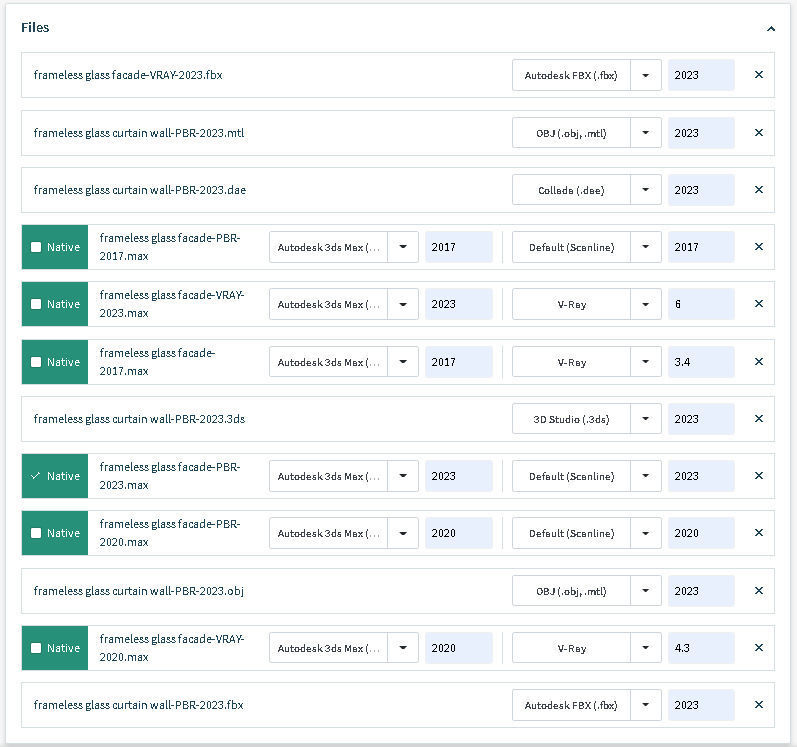Tick Native checkbox for facade-PBR-2020.max
This screenshot has width=797, height=747.
pyautogui.click(x=37, y=533)
